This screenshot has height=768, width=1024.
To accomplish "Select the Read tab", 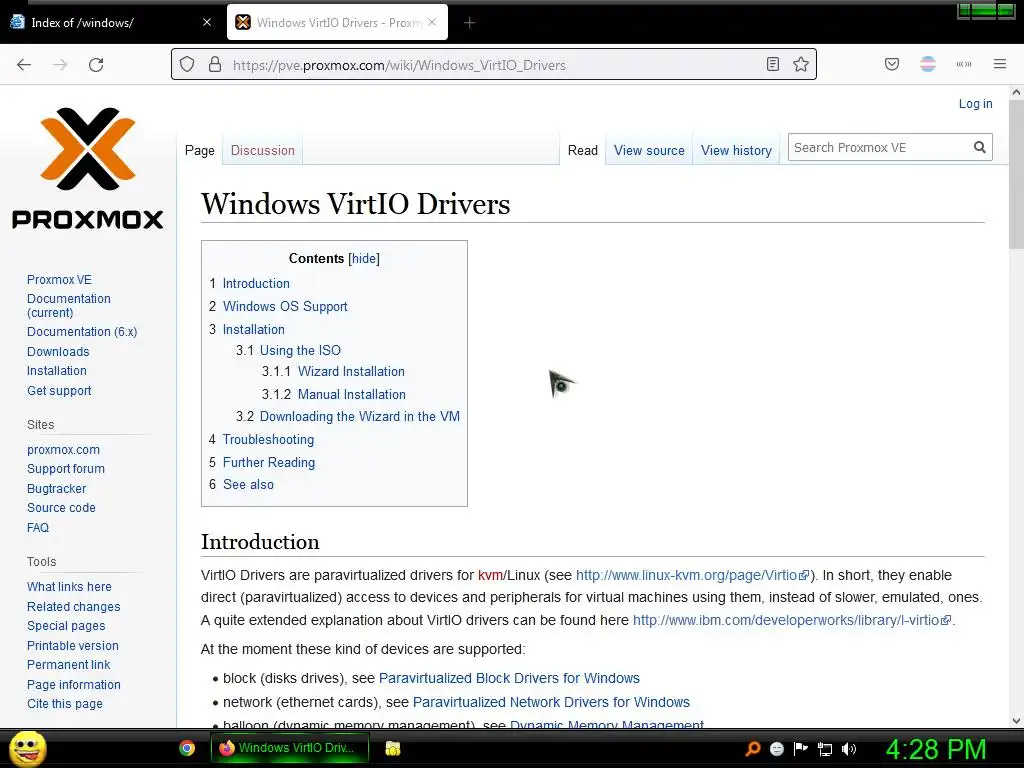I will 583,150.
